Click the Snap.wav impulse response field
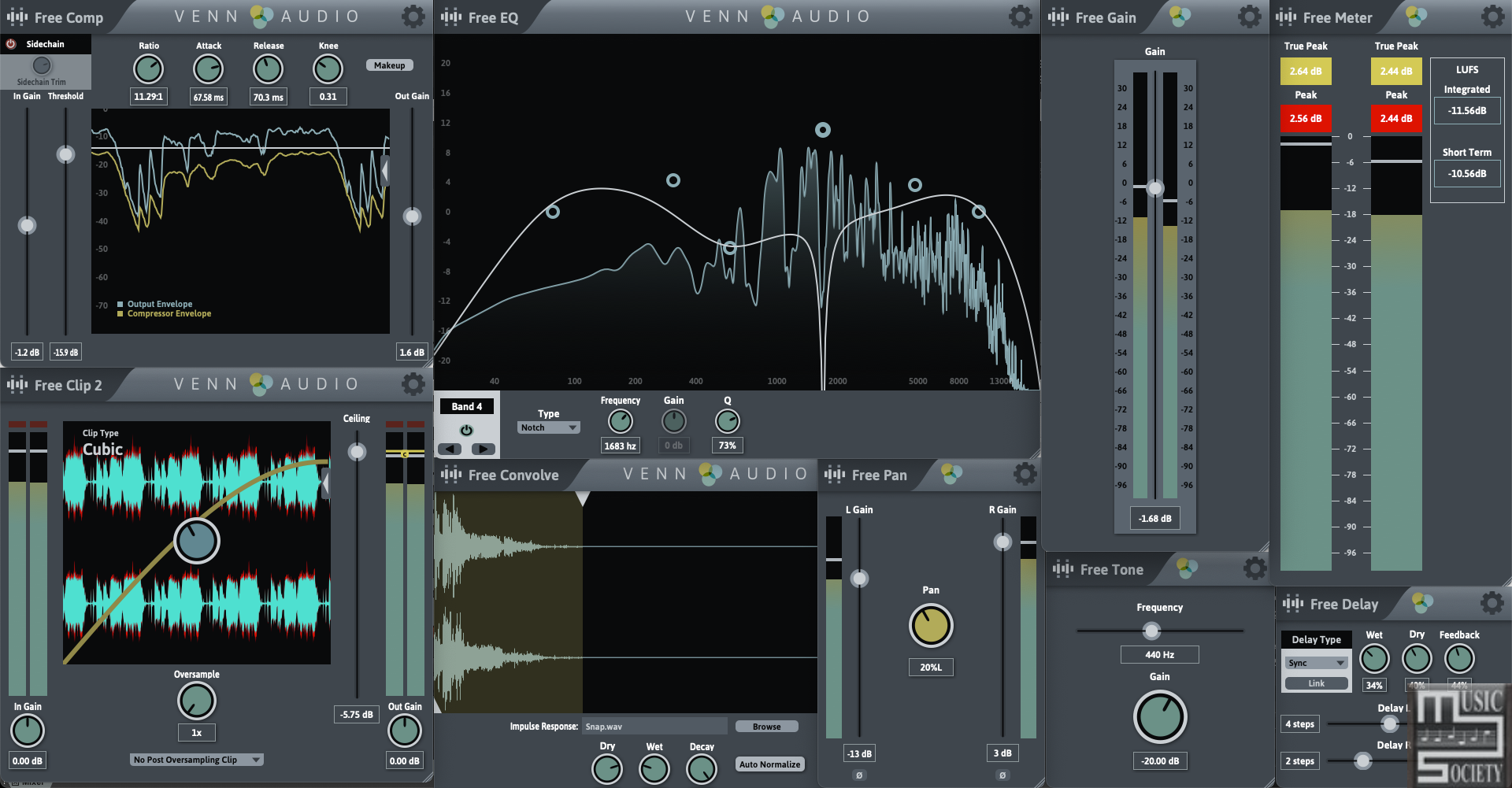Screen dimensions: 1512x788 coord(654,727)
